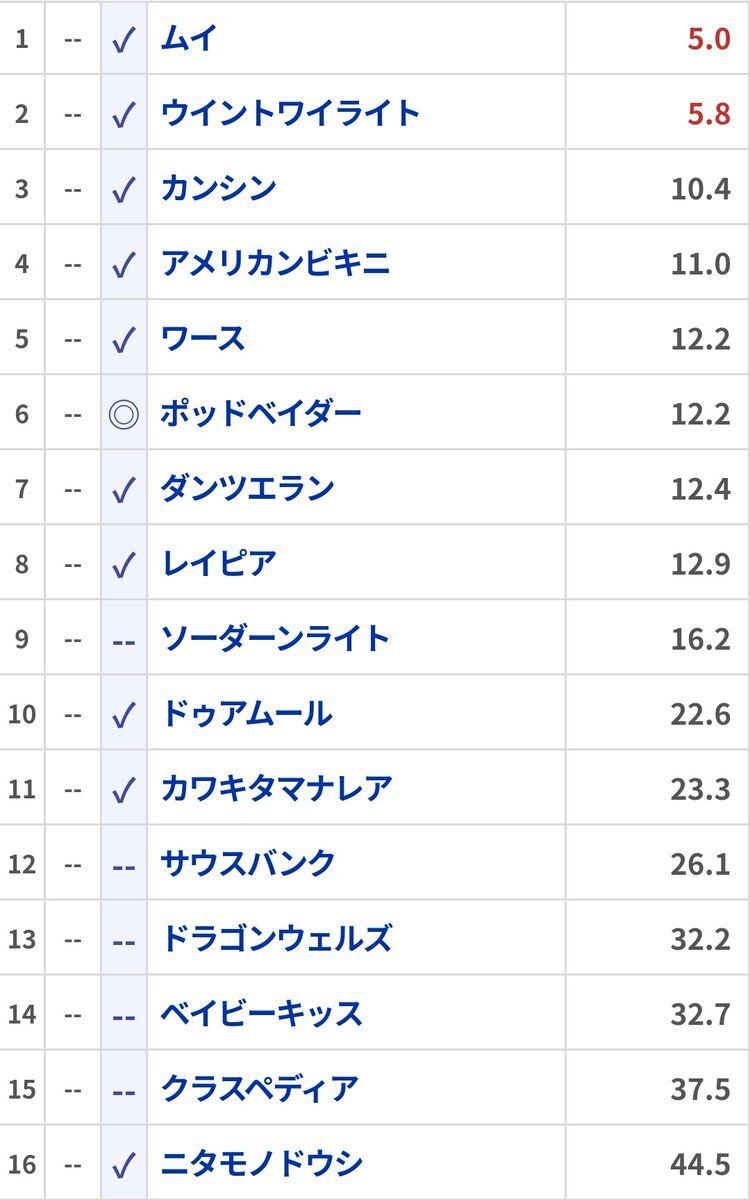Select the check mark beside カンシン
This screenshot has width=750, height=1200.
pyautogui.click(x=123, y=190)
